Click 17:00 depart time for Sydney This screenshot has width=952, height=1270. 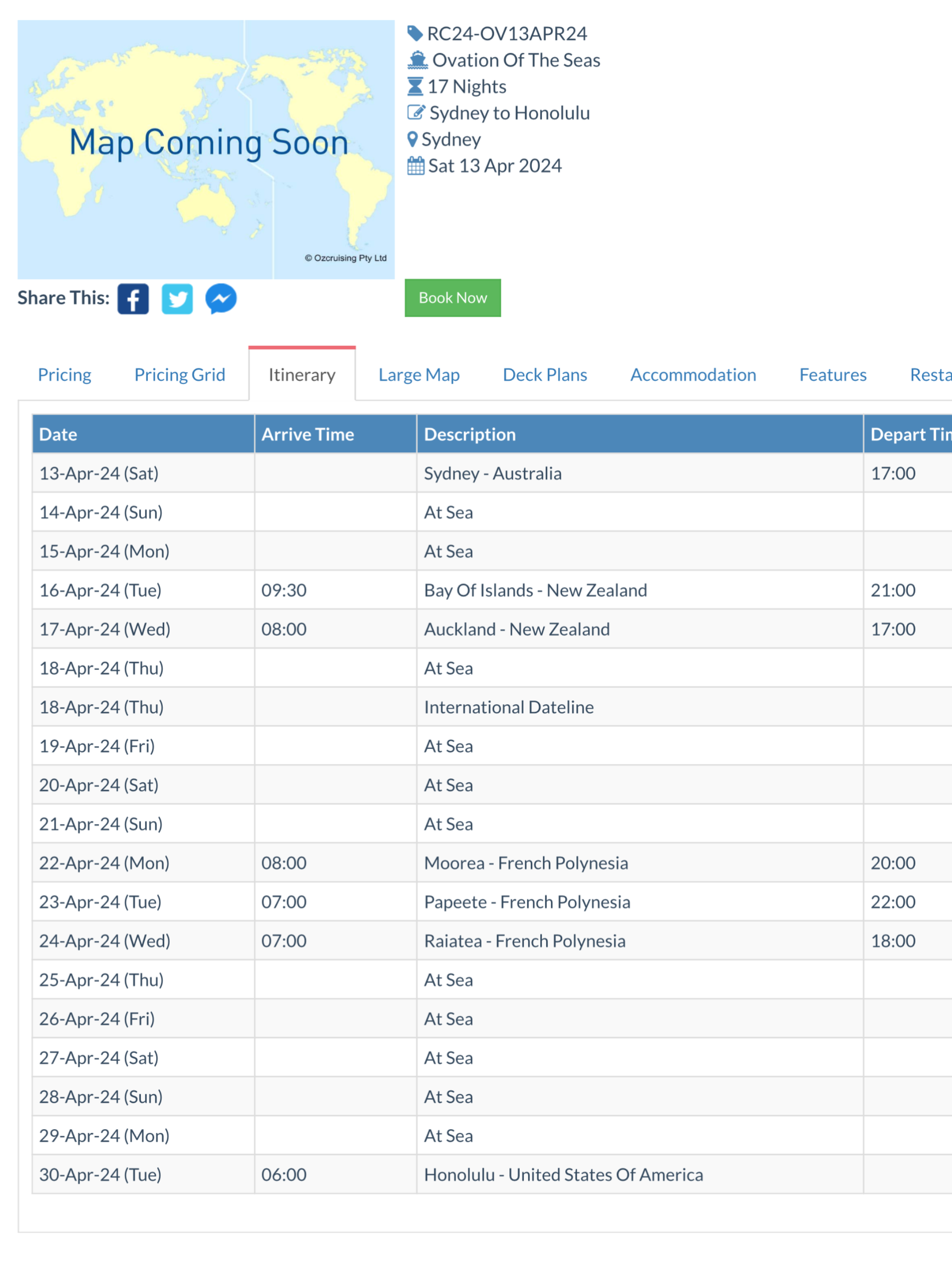[893, 474]
